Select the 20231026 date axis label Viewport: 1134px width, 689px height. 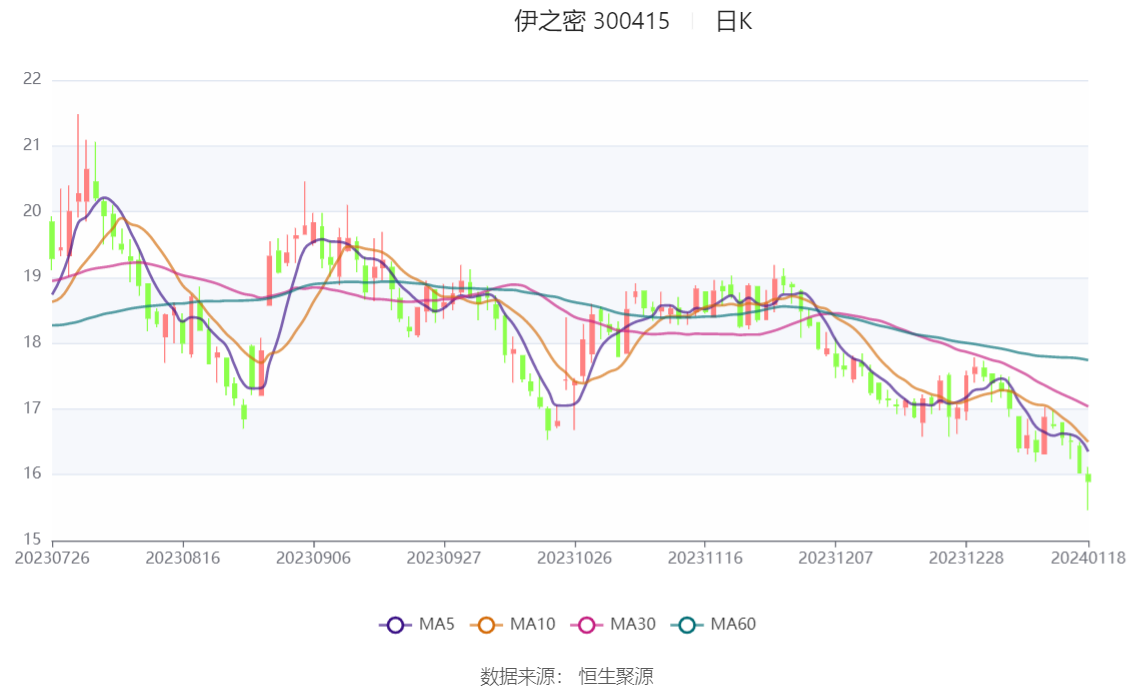[x=574, y=558]
